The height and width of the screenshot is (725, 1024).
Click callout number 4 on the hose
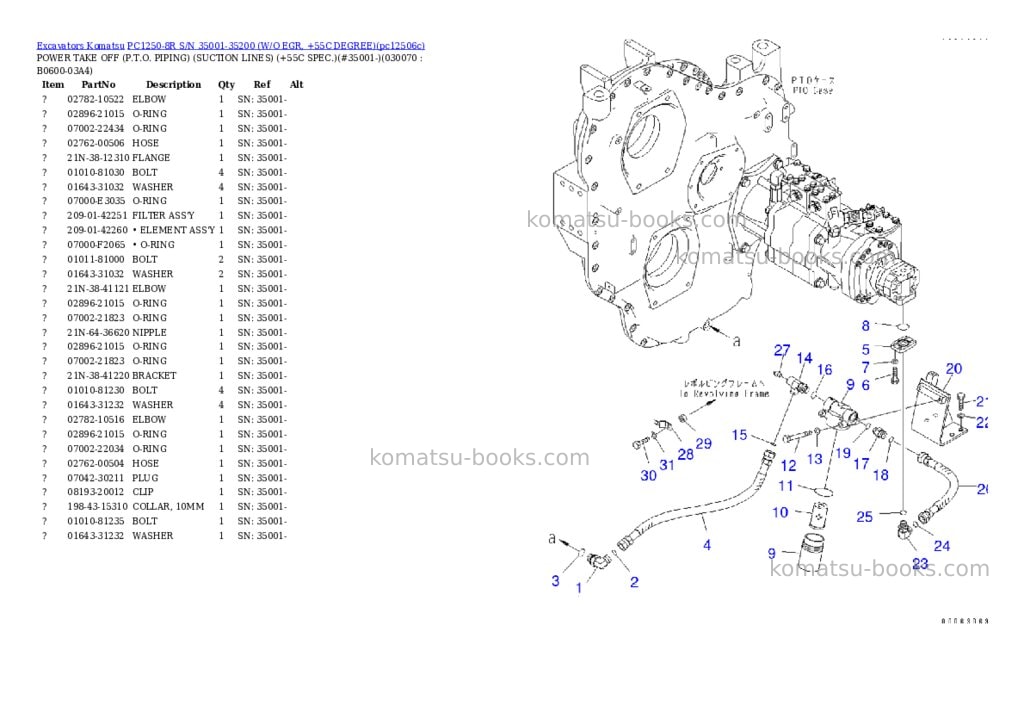pyautogui.click(x=707, y=545)
